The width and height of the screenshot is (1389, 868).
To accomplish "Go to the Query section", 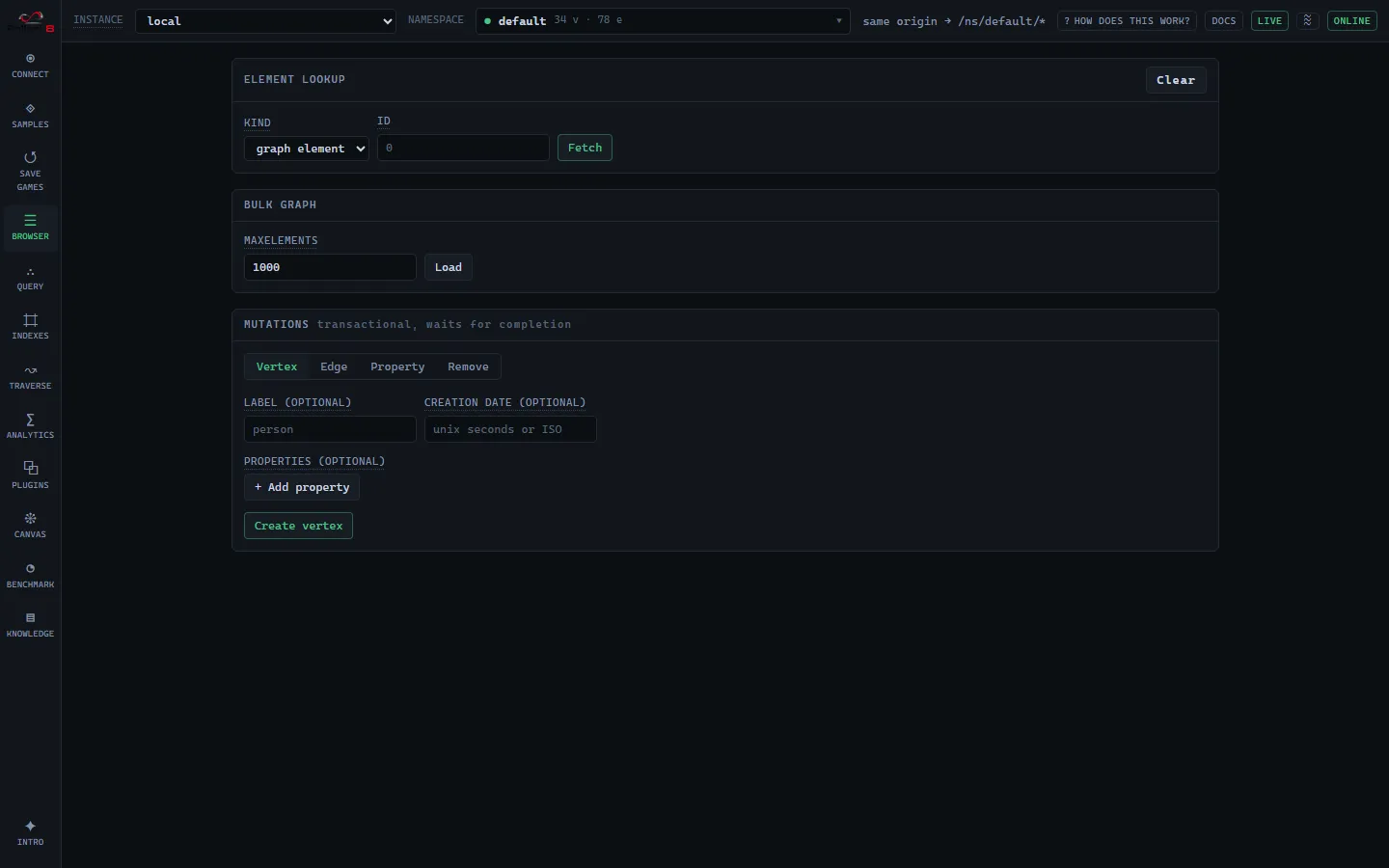I will 30,278.
